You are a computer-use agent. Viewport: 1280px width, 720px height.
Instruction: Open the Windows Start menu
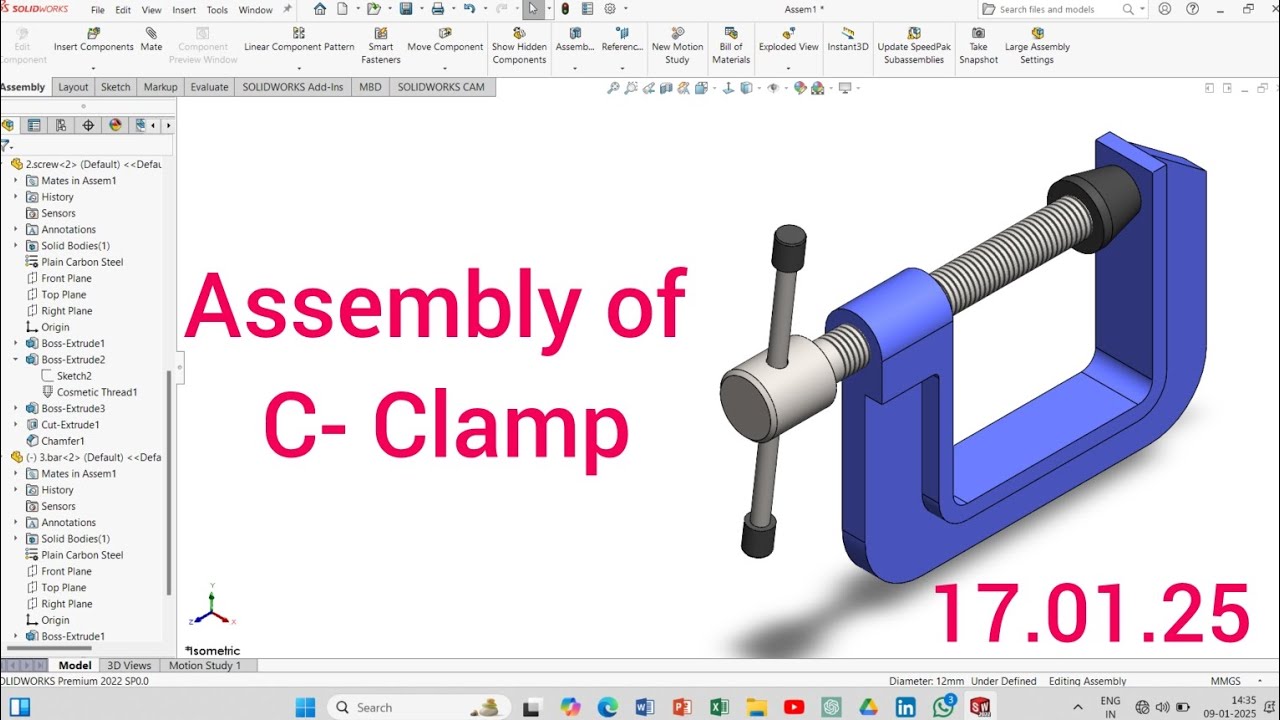[305, 707]
